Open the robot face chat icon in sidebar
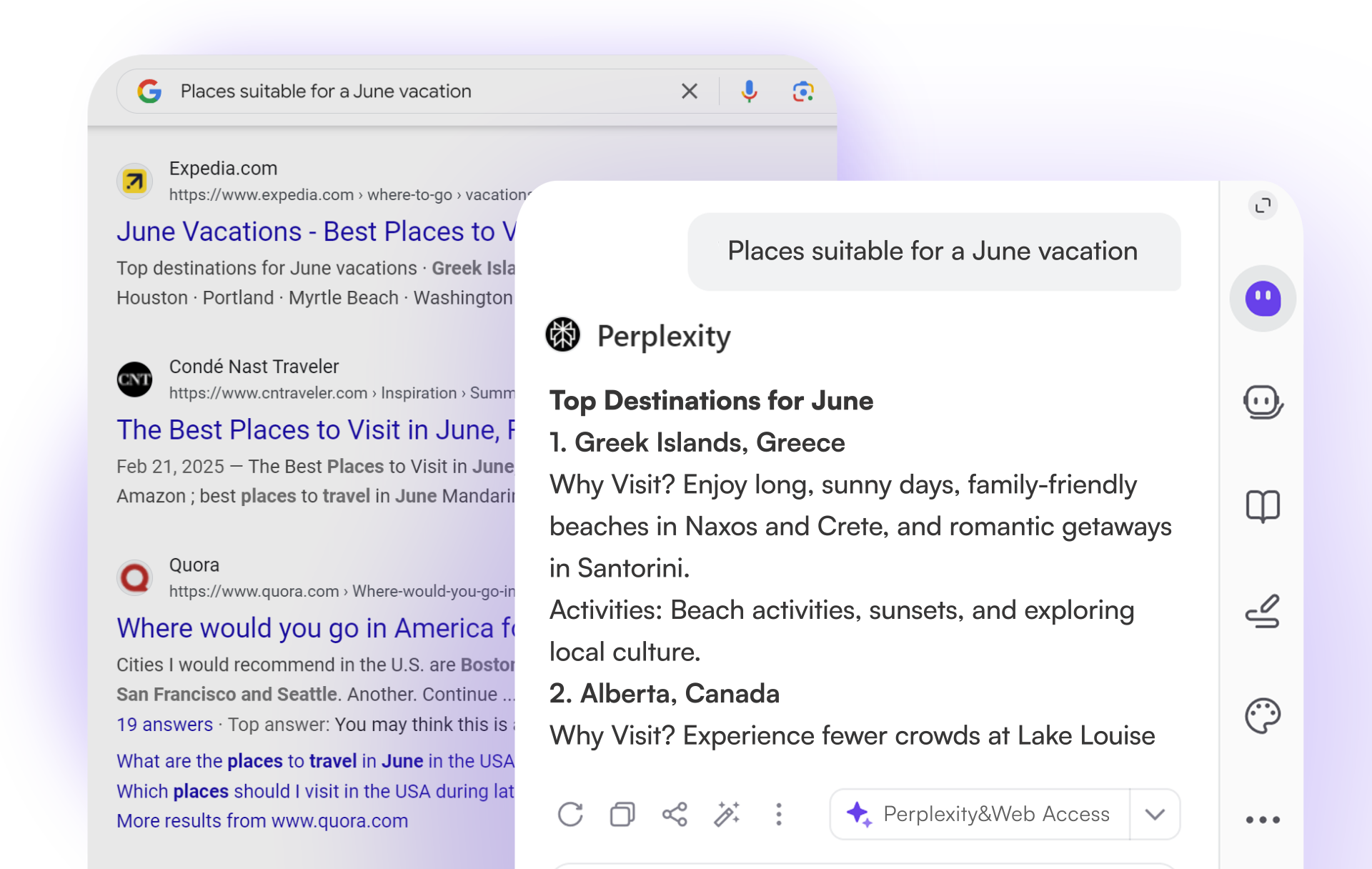 tap(1263, 402)
